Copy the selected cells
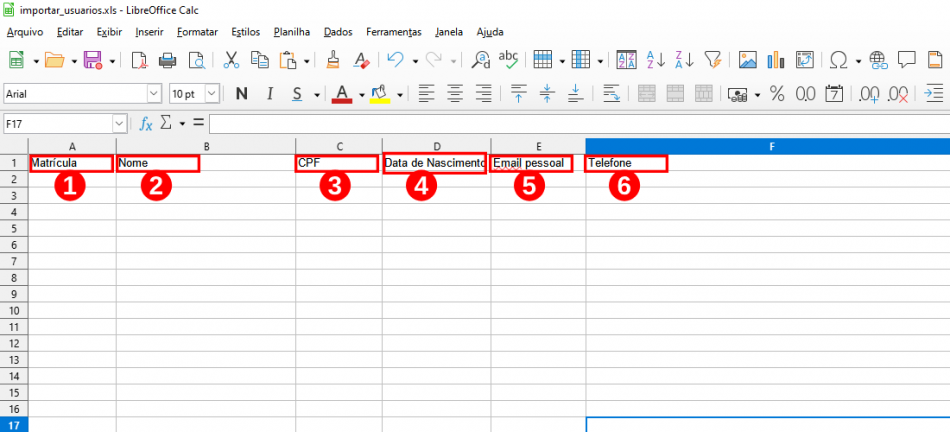Viewport: 950px width, 432px height. pos(259,60)
